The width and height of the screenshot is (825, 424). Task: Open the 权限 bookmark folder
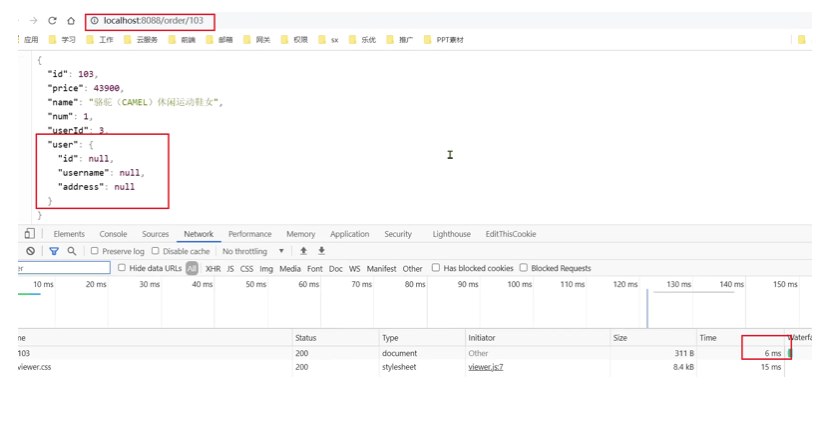(294, 39)
